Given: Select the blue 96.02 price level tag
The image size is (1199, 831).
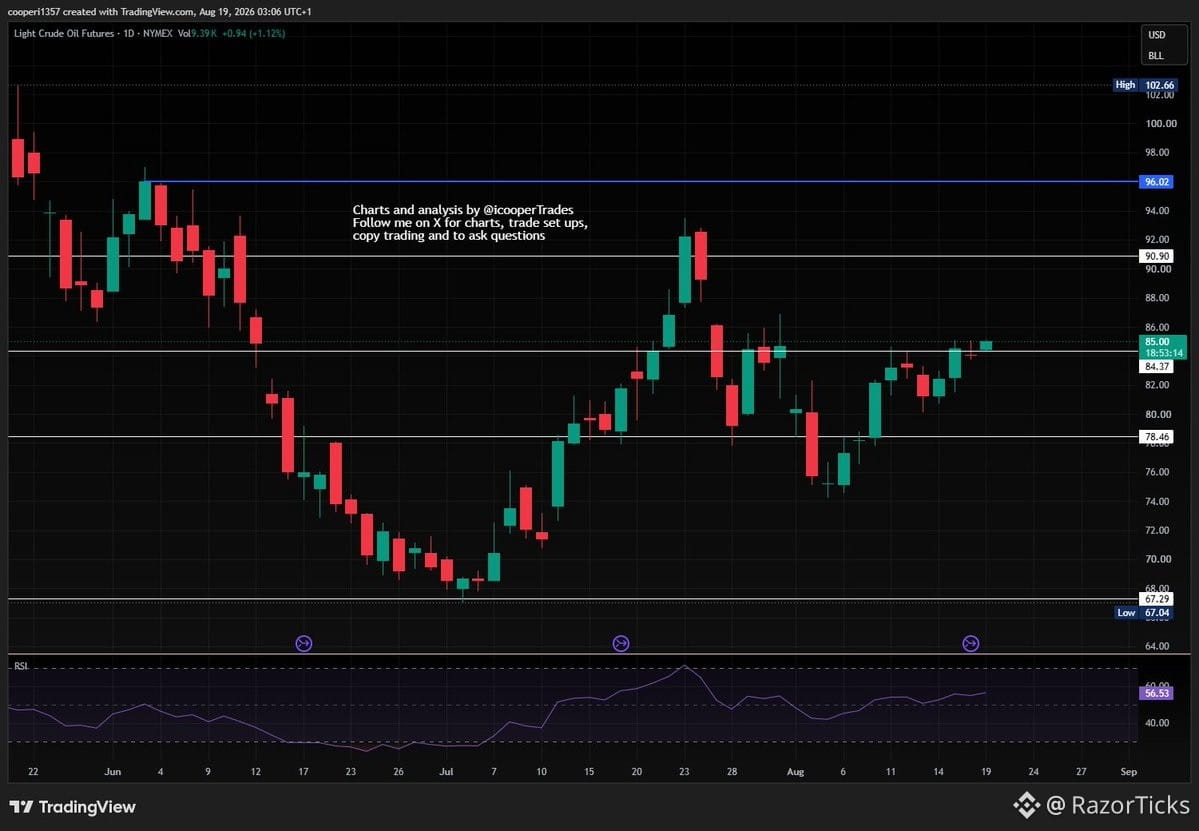Looking at the screenshot, I should tap(1156, 182).
